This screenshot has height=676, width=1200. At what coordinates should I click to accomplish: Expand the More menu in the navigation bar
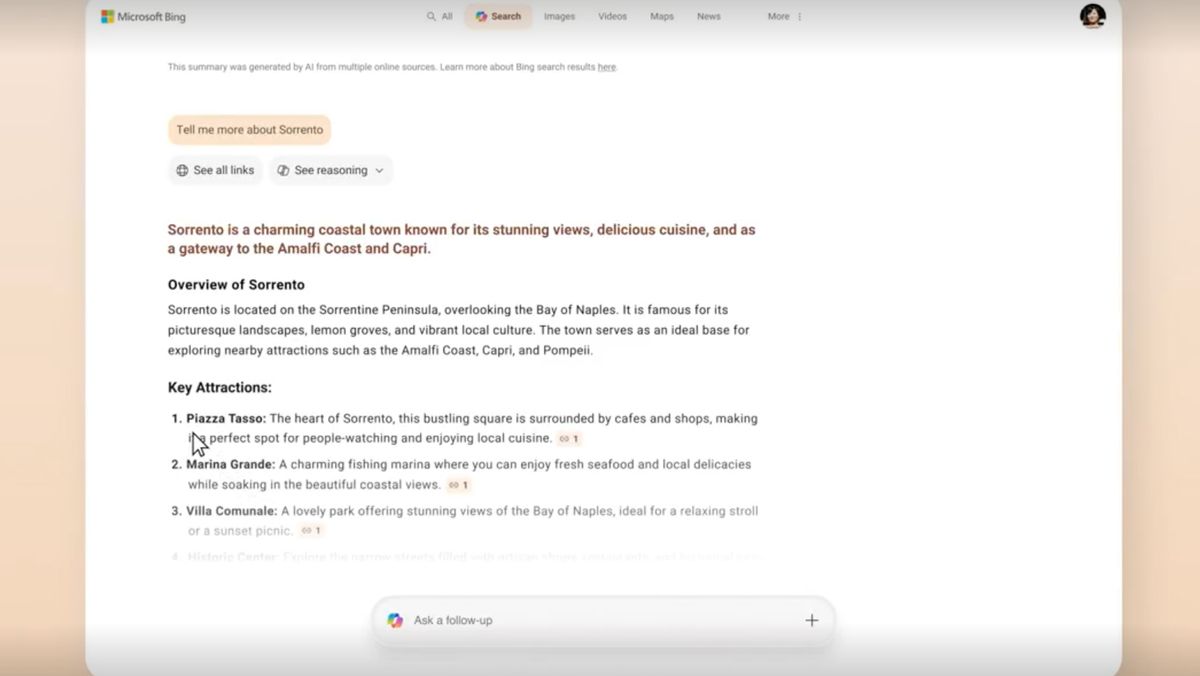point(784,17)
